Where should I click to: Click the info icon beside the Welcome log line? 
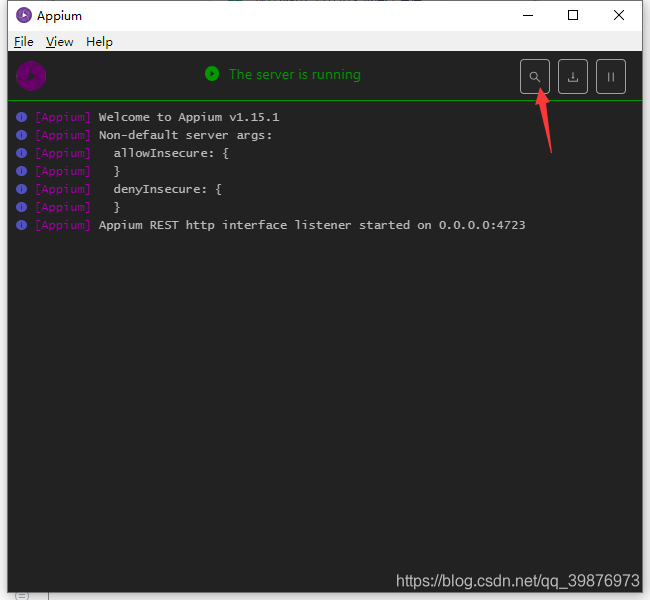pyautogui.click(x=22, y=117)
